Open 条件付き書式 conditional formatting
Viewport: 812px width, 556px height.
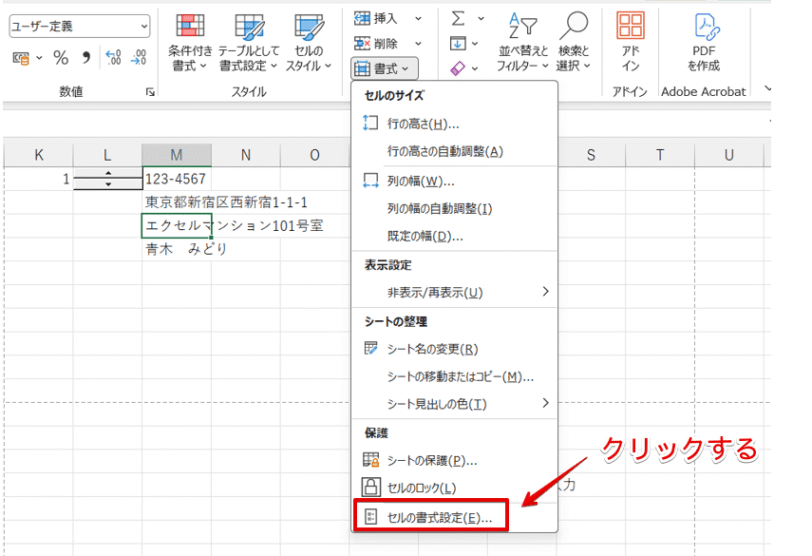pos(190,42)
